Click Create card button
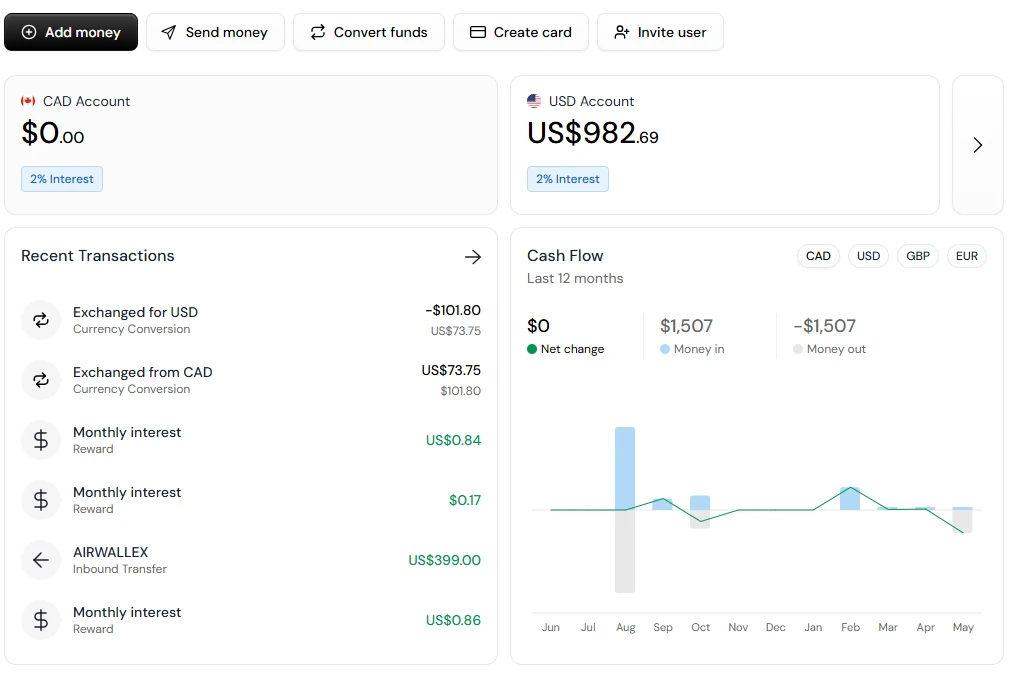 [521, 32]
